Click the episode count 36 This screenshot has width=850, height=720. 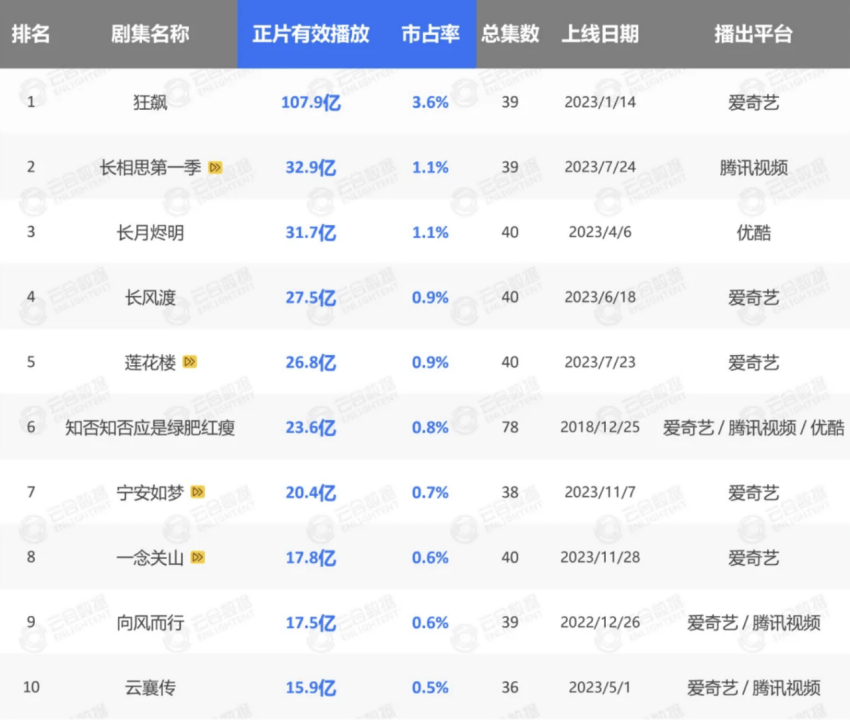510,687
